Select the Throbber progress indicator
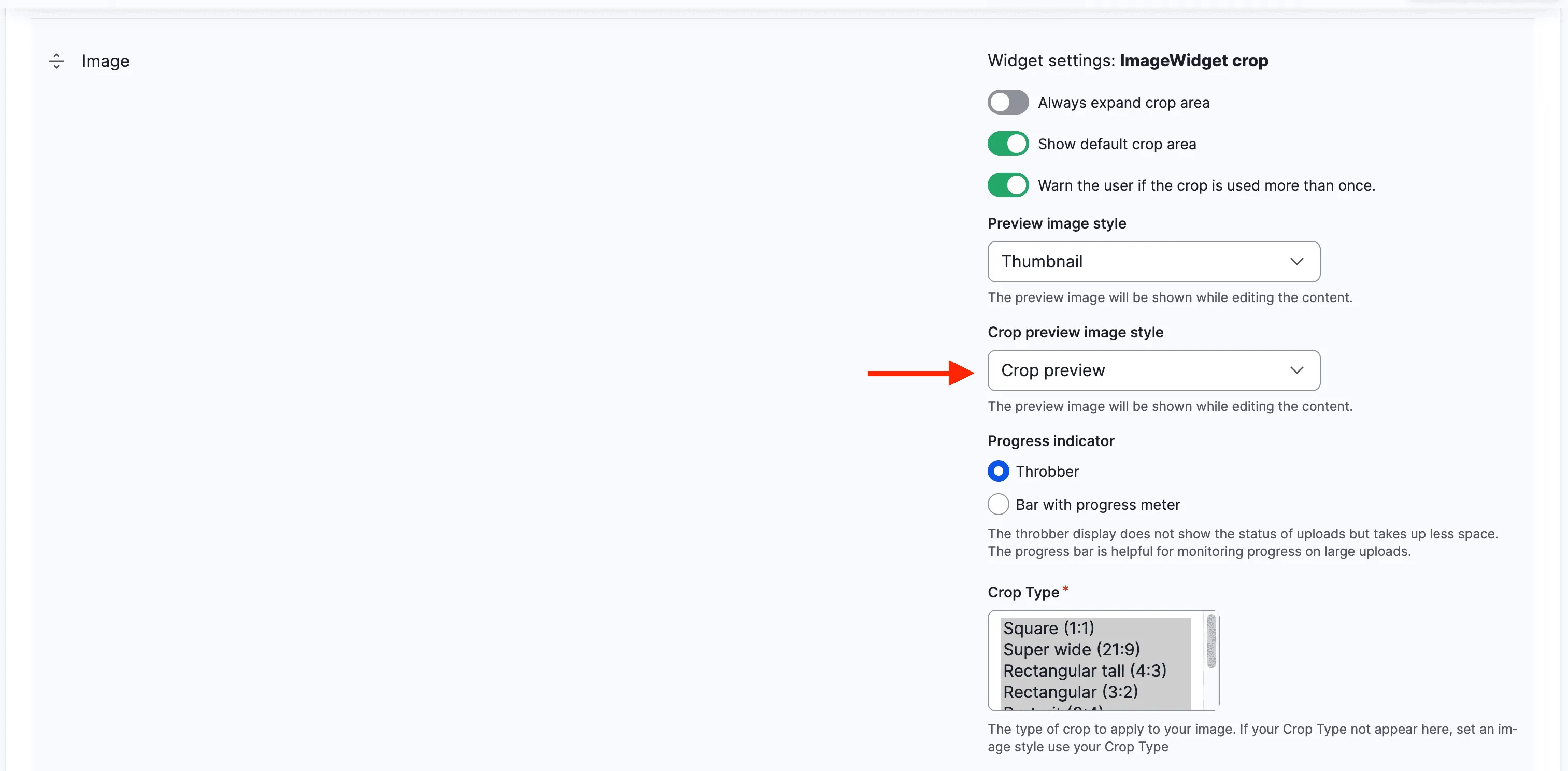1568x771 pixels. pyautogui.click(x=997, y=470)
